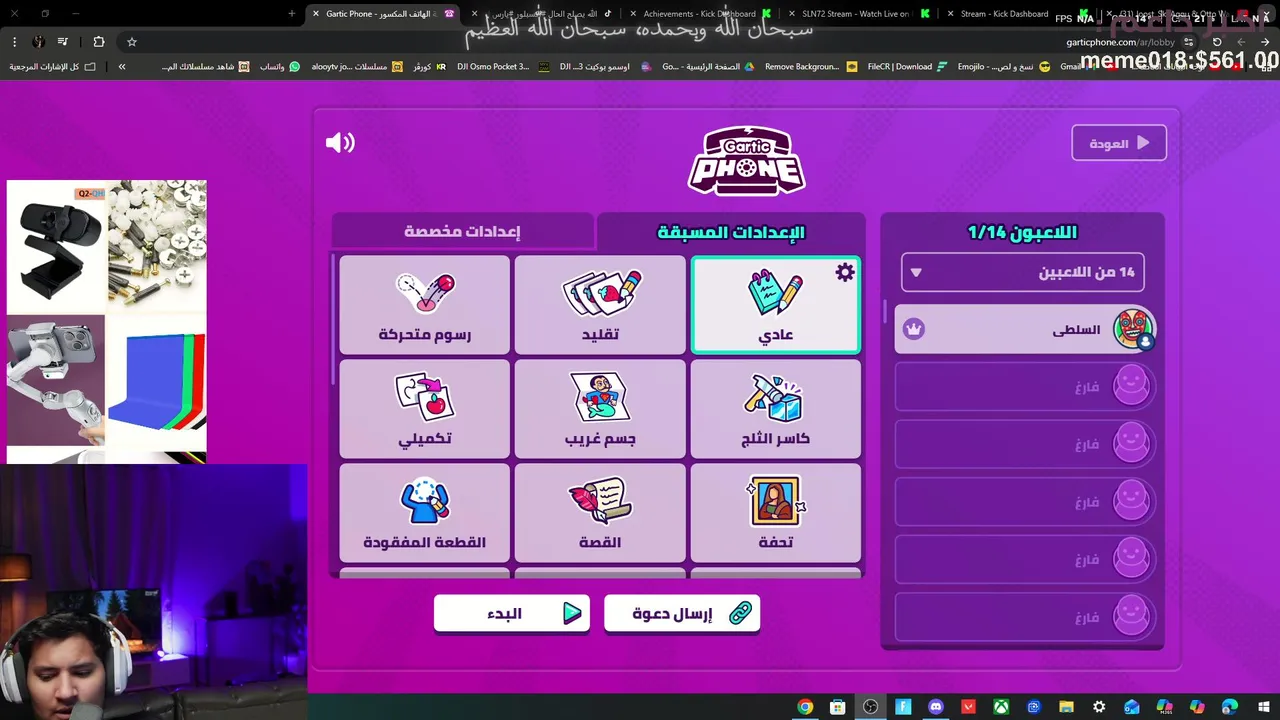The height and width of the screenshot is (720, 1280).
Task: Open the FileCR Download bookmark
Action: pyautogui.click(x=908, y=67)
